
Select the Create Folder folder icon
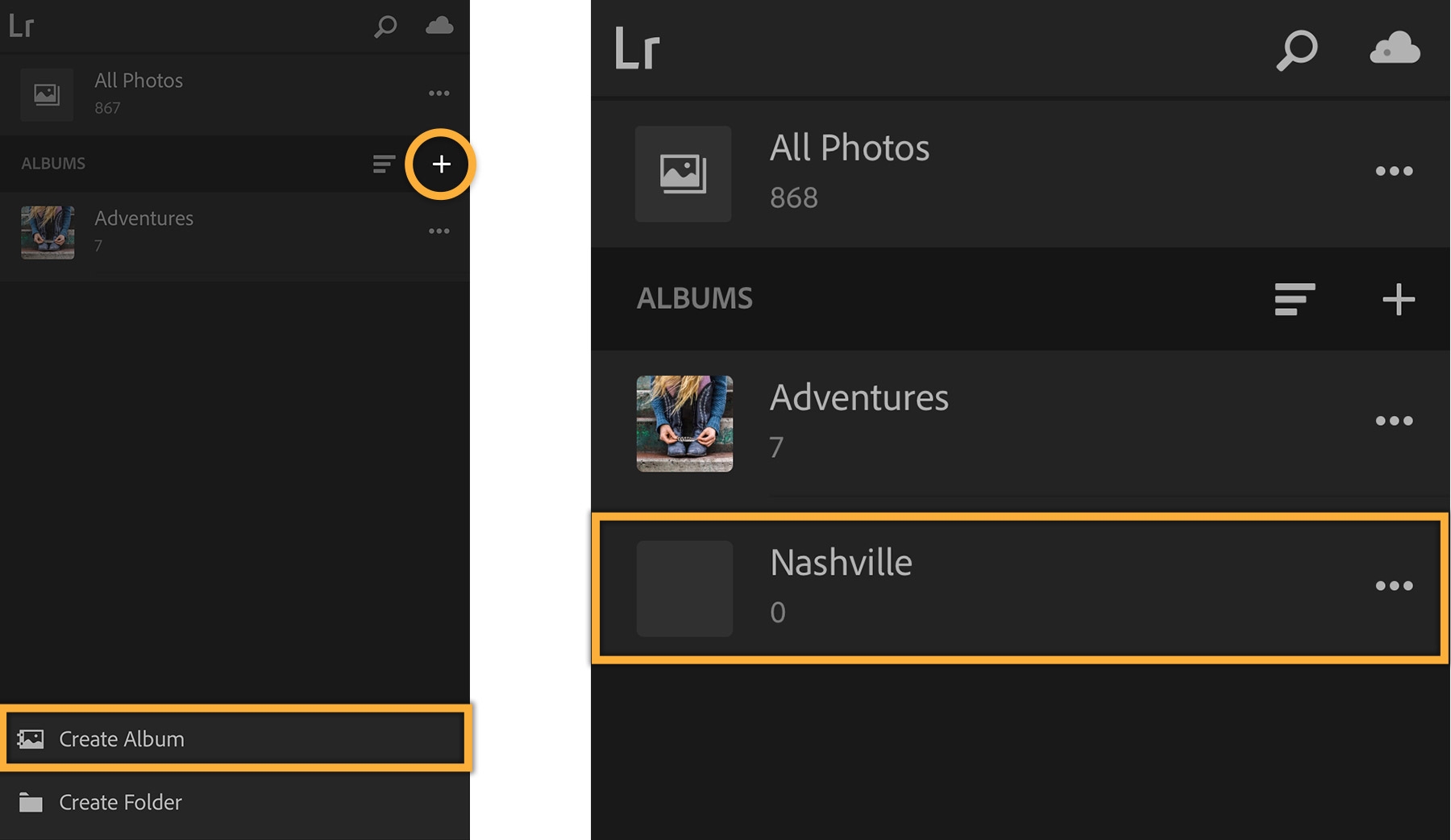click(32, 802)
